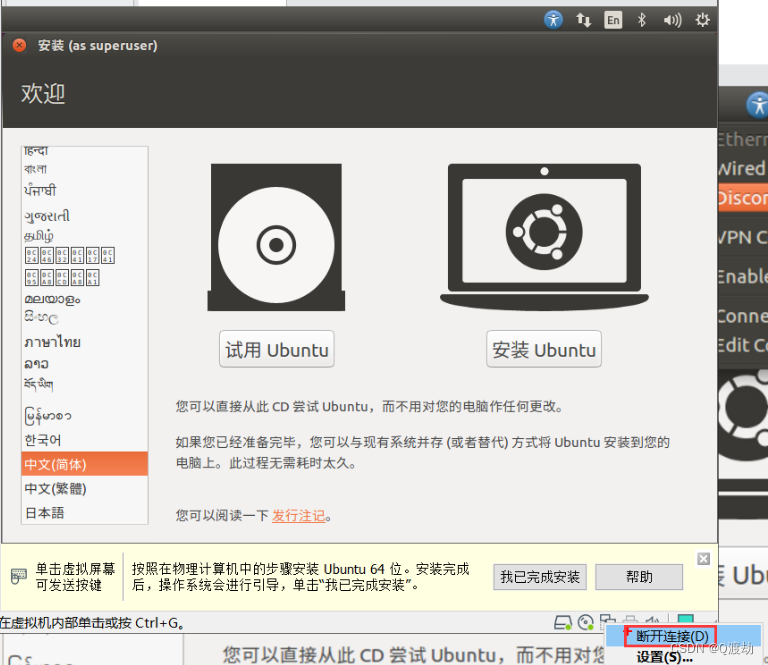Screen dimensions: 768x665
Task: Select 日本語 in language list
Action: (x=85, y=512)
